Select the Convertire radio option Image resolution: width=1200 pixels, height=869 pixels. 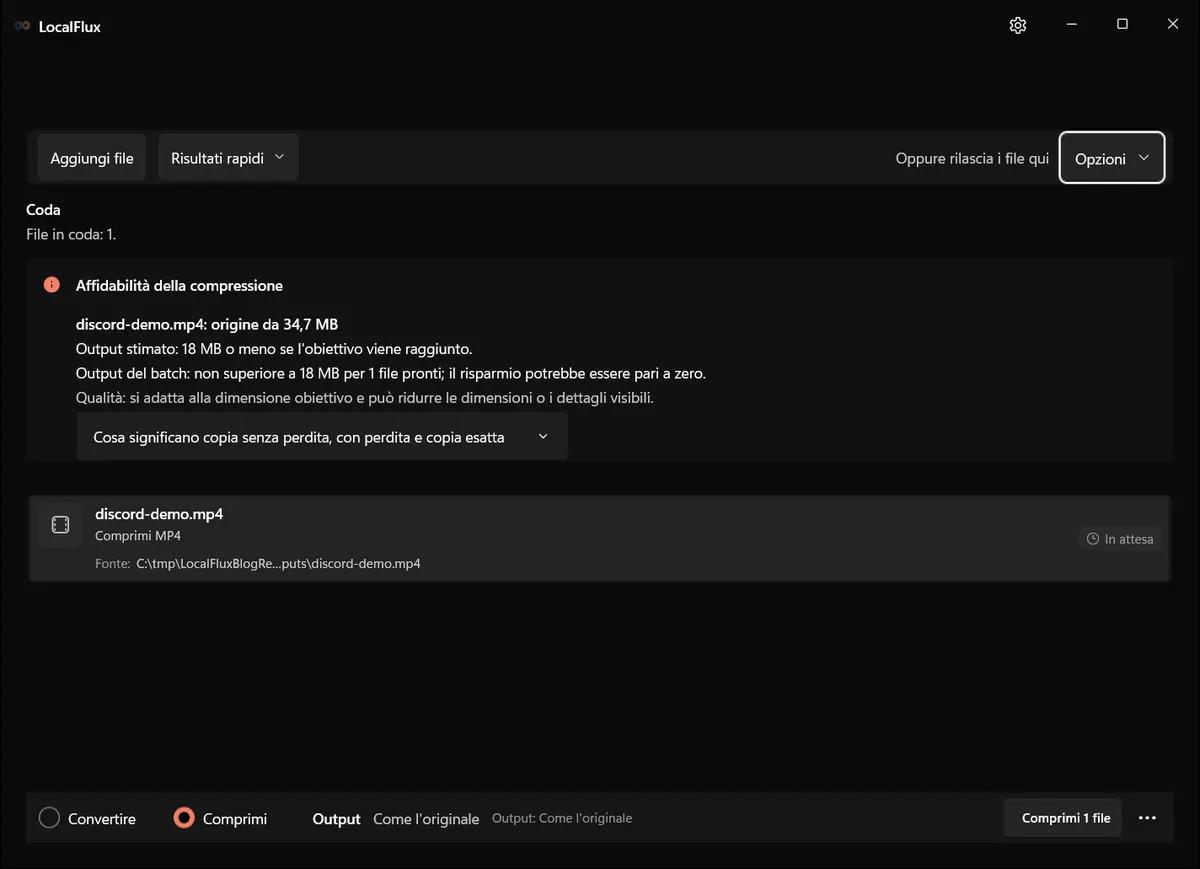point(87,818)
